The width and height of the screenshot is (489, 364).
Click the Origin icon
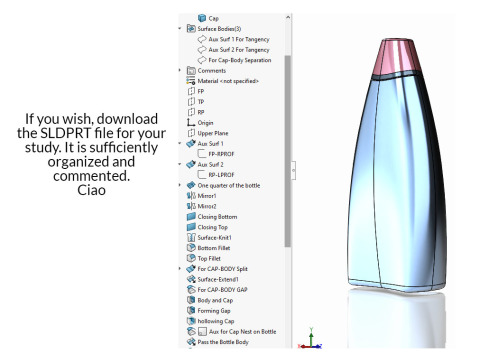(191, 123)
